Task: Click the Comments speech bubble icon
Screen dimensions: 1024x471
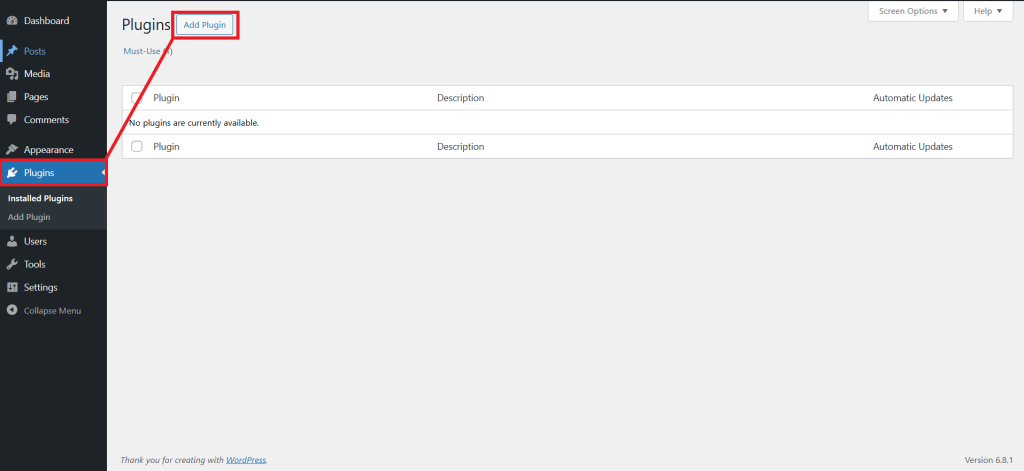Action: click(x=12, y=120)
